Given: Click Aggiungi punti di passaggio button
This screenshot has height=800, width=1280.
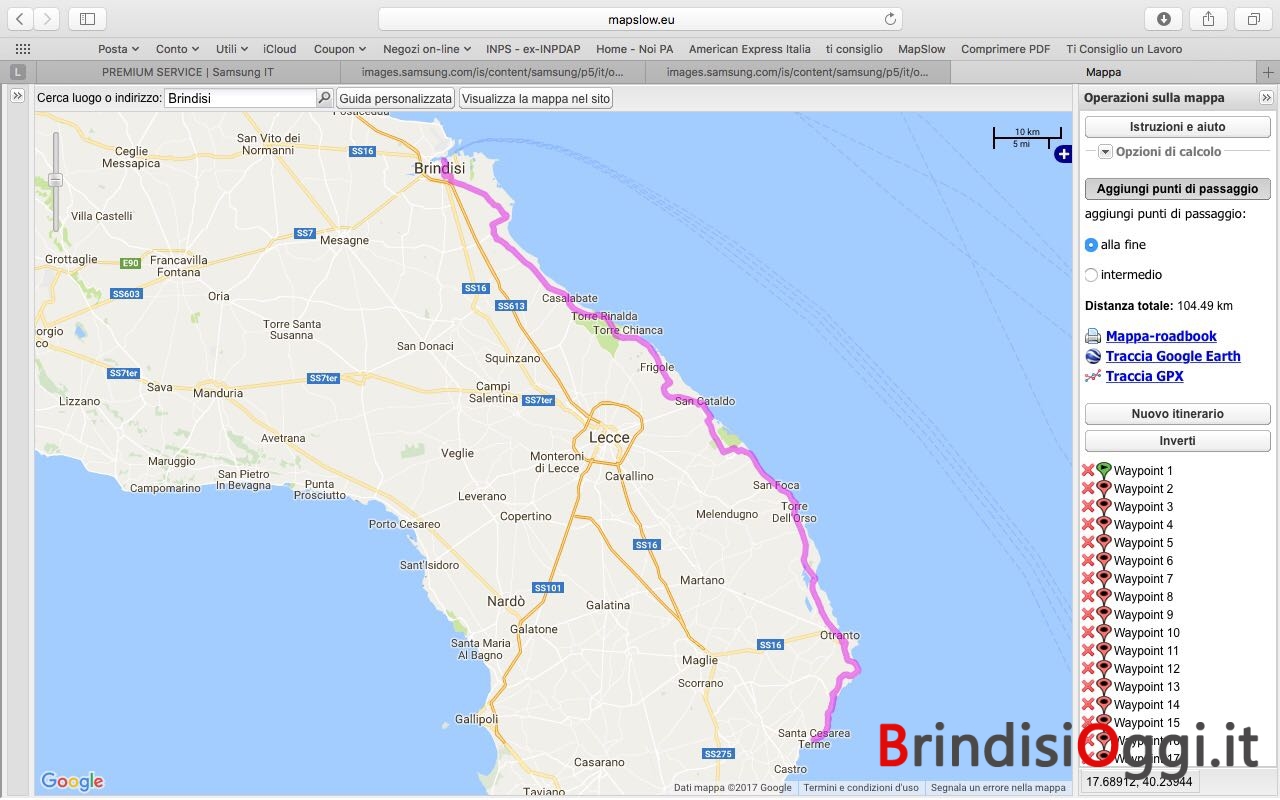Looking at the screenshot, I should pos(1178,188).
